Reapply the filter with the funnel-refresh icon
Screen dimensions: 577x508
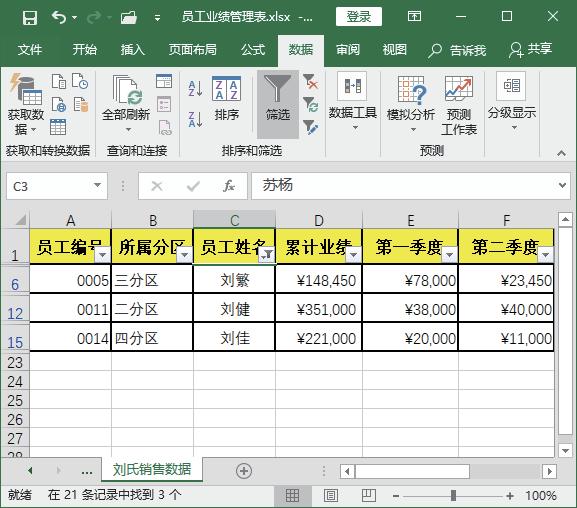tap(311, 105)
